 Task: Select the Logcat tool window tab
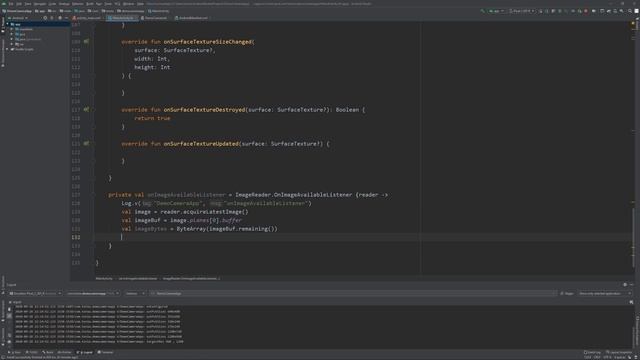84,352
